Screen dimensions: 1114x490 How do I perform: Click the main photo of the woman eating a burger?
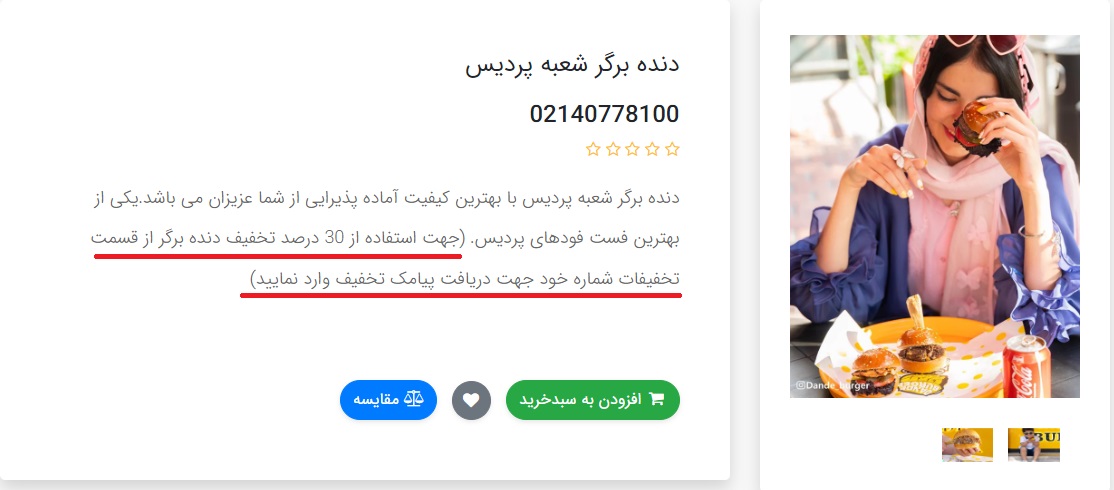pos(934,216)
